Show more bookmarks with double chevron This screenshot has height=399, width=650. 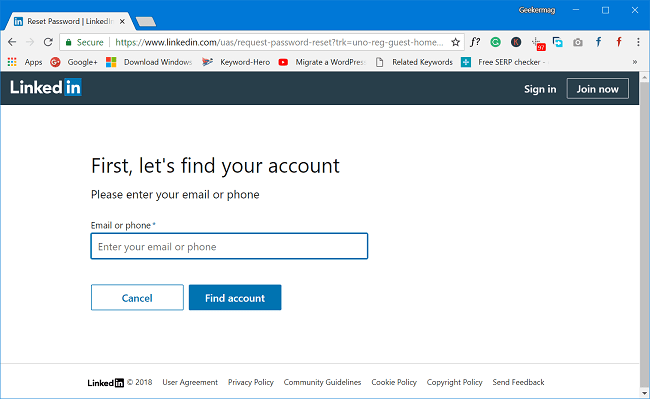coord(635,62)
